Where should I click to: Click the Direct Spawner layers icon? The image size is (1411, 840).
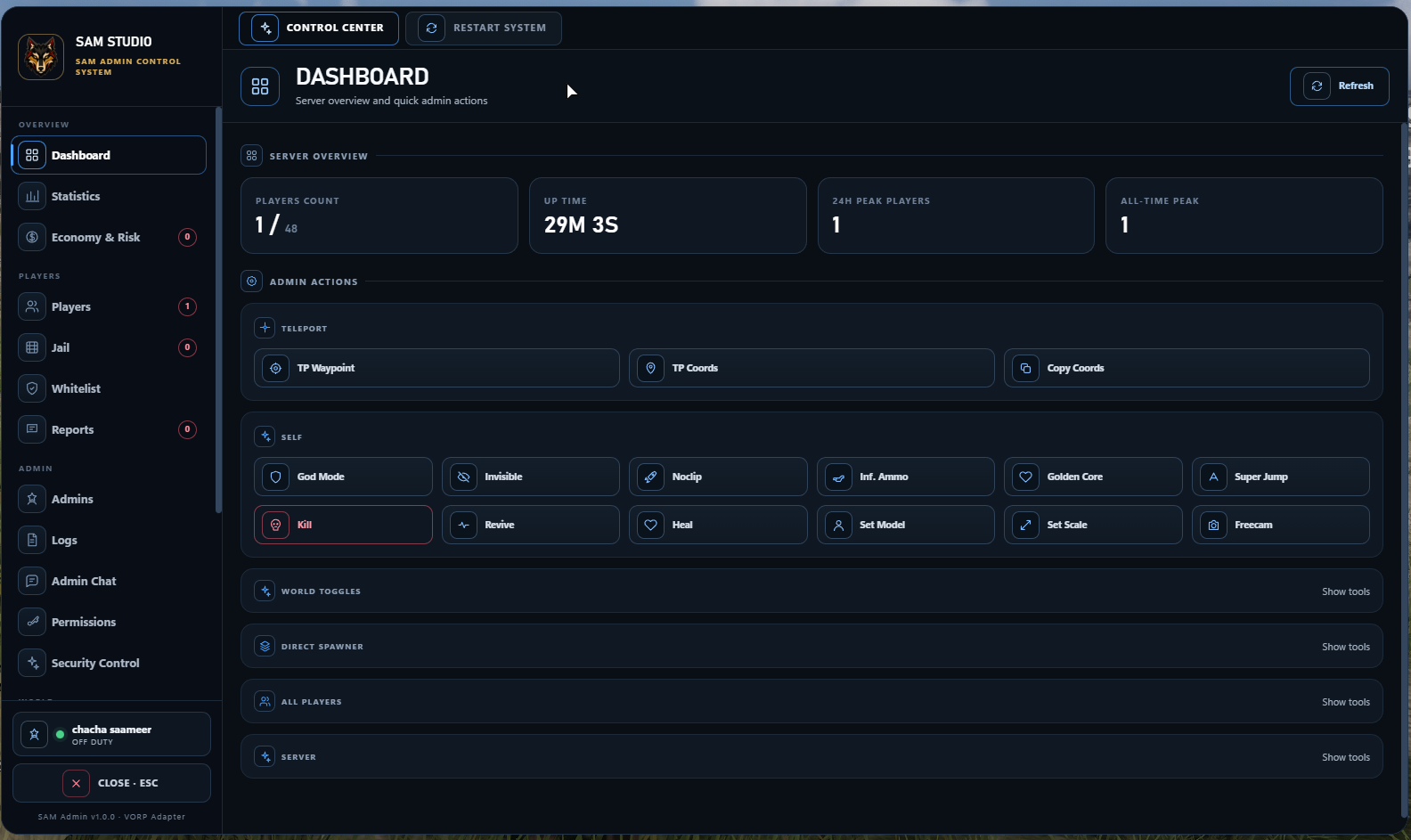pos(265,646)
